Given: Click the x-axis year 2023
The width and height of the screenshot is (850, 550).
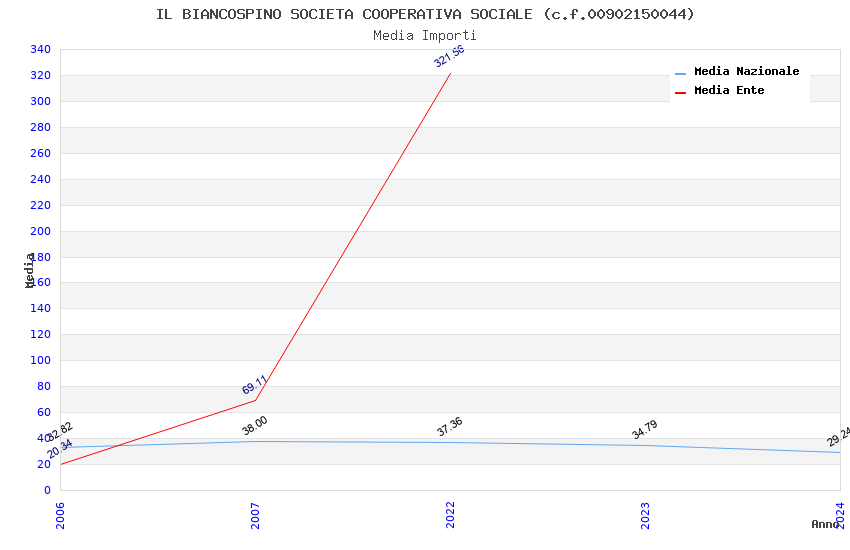Looking at the screenshot, I should [645, 515].
